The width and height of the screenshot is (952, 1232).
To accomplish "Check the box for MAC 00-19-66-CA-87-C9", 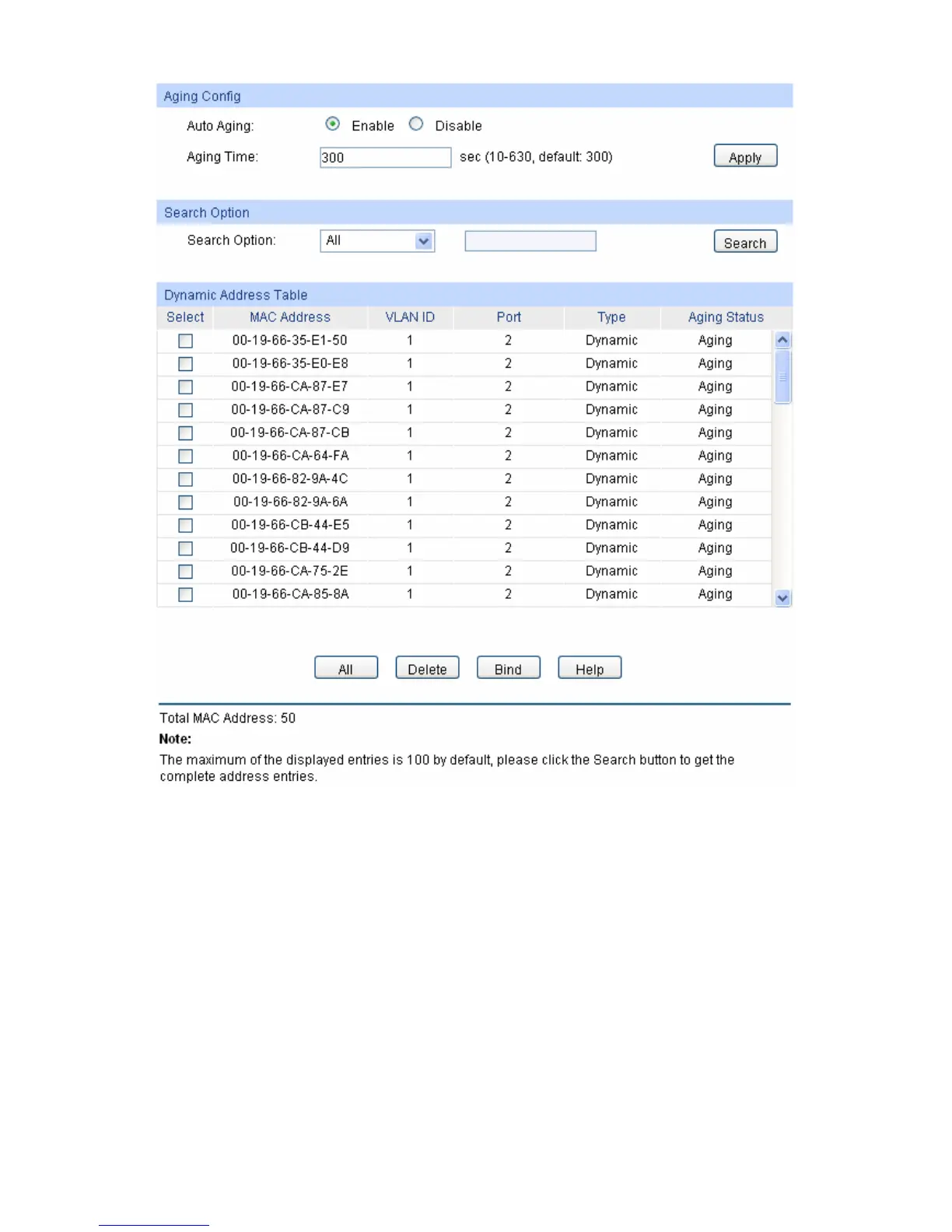I will coord(185,410).
